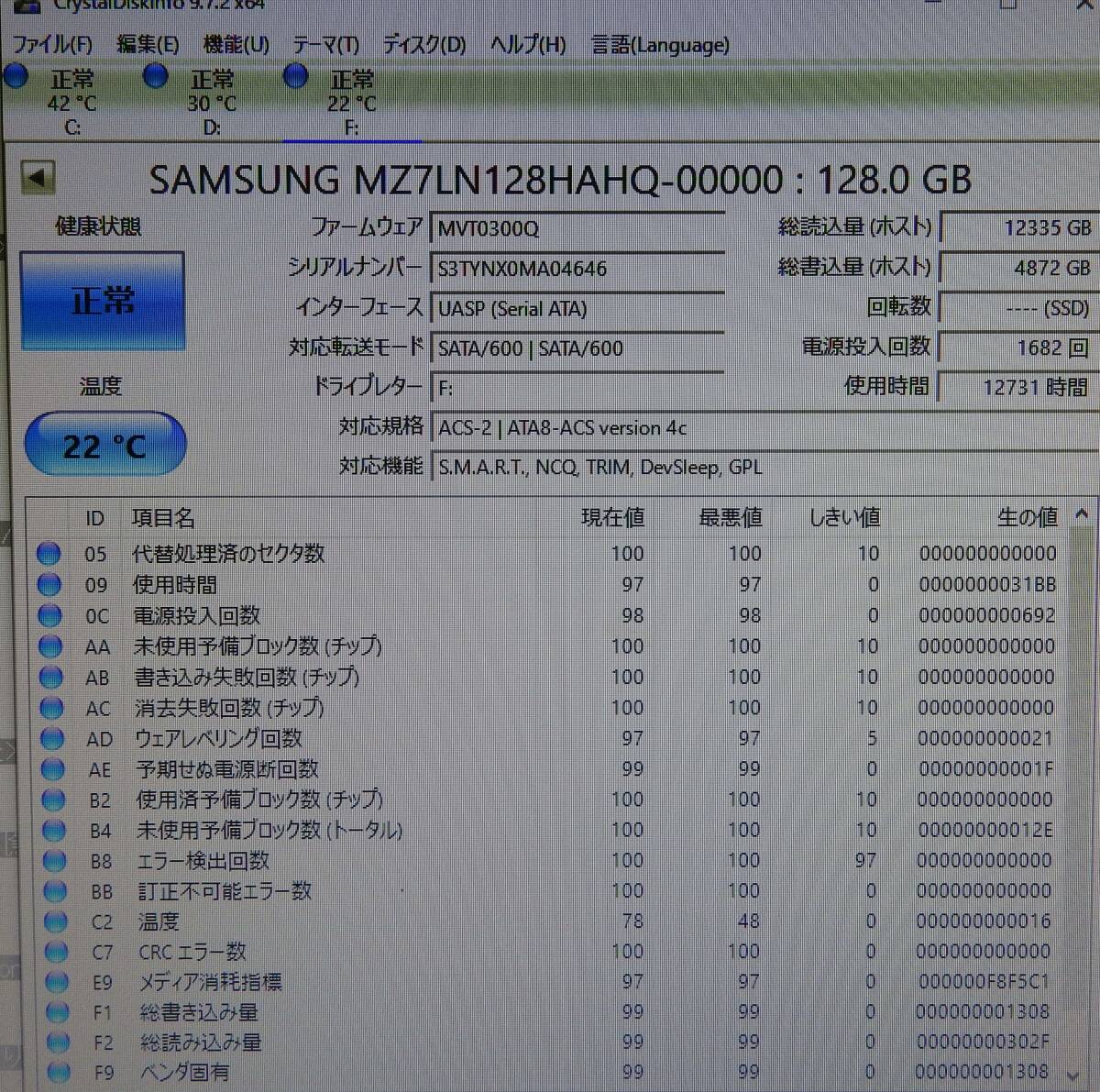Click status icon of row 09 使用時間
Image resolution: width=1100 pixels, height=1092 pixels.
(x=49, y=585)
